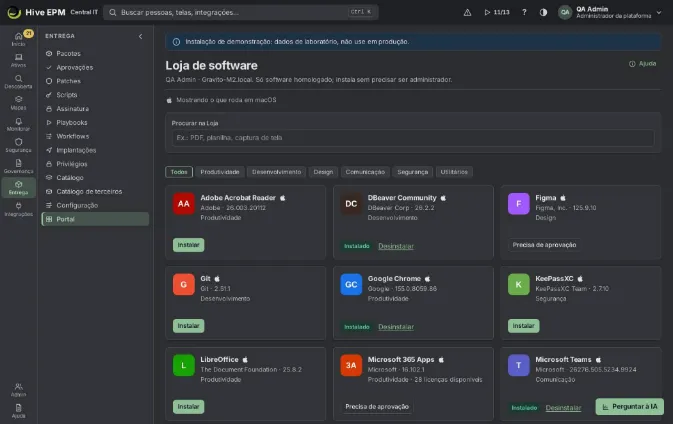This screenshot has width=673, height=424.
Task: Open Catálogo in Entrega menu
Action: click(x=95, y=178)
